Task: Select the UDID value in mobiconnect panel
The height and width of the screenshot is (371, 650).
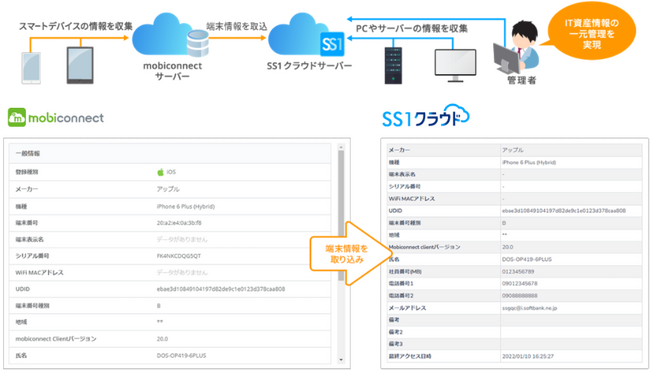Action: 221,289
